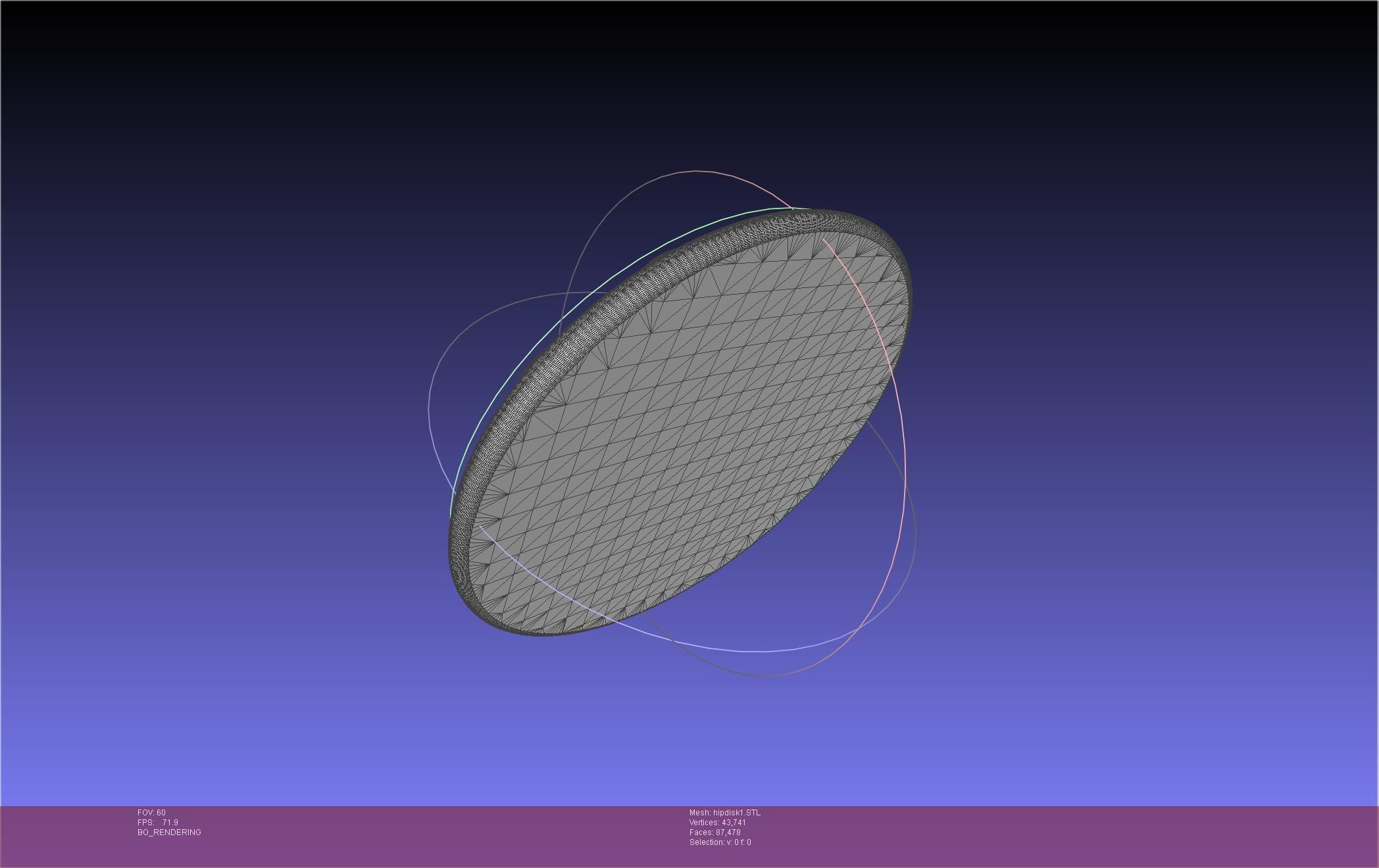Click the purple info bar's empty right area
The height and width of the screenshot is (868, 1379).
(x=1118, y=835)
